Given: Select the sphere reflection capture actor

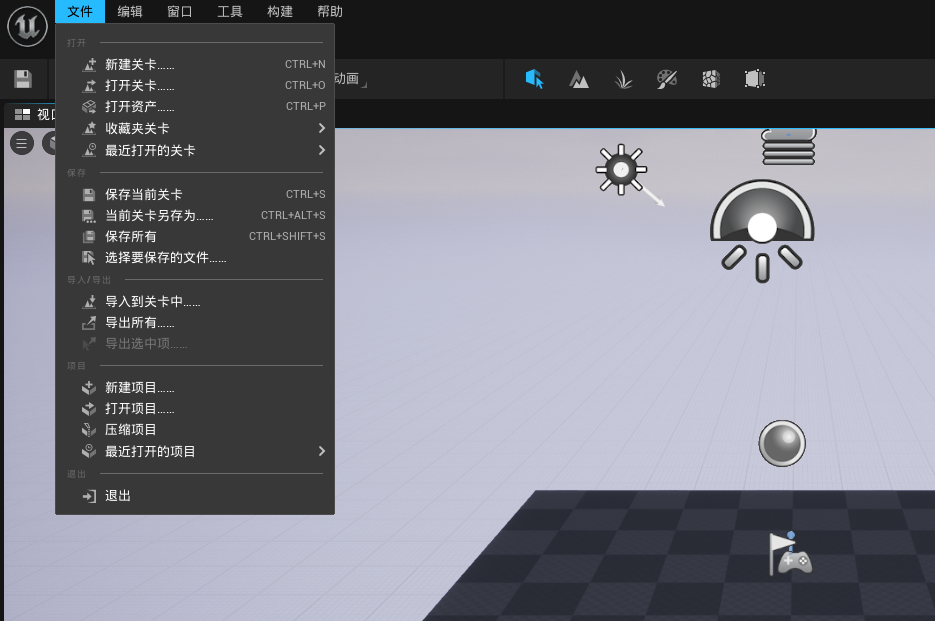Looking at the screenshot, I should pos(782,443).
